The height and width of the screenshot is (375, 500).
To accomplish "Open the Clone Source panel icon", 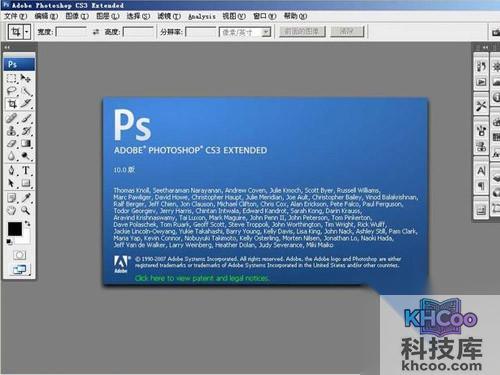I will [x=481, y=146].
